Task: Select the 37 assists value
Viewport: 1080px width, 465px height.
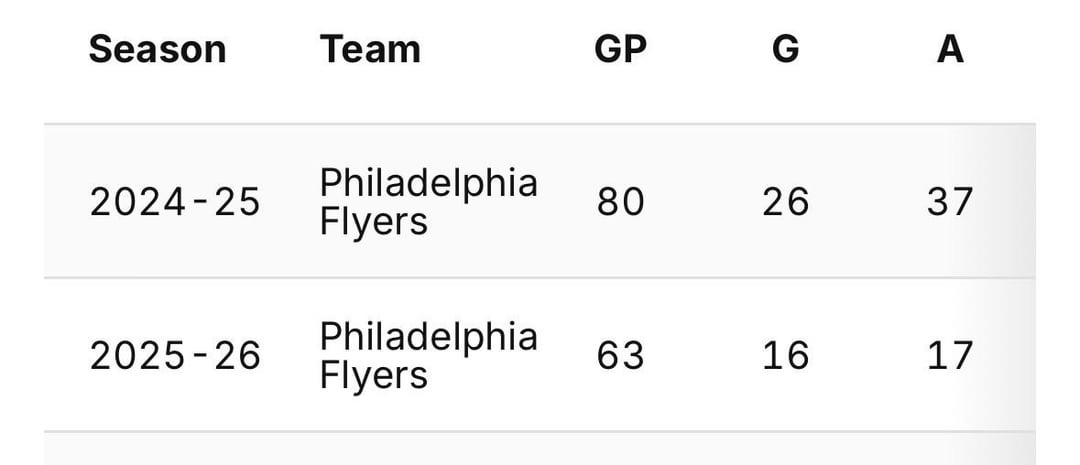Action: 950,202
